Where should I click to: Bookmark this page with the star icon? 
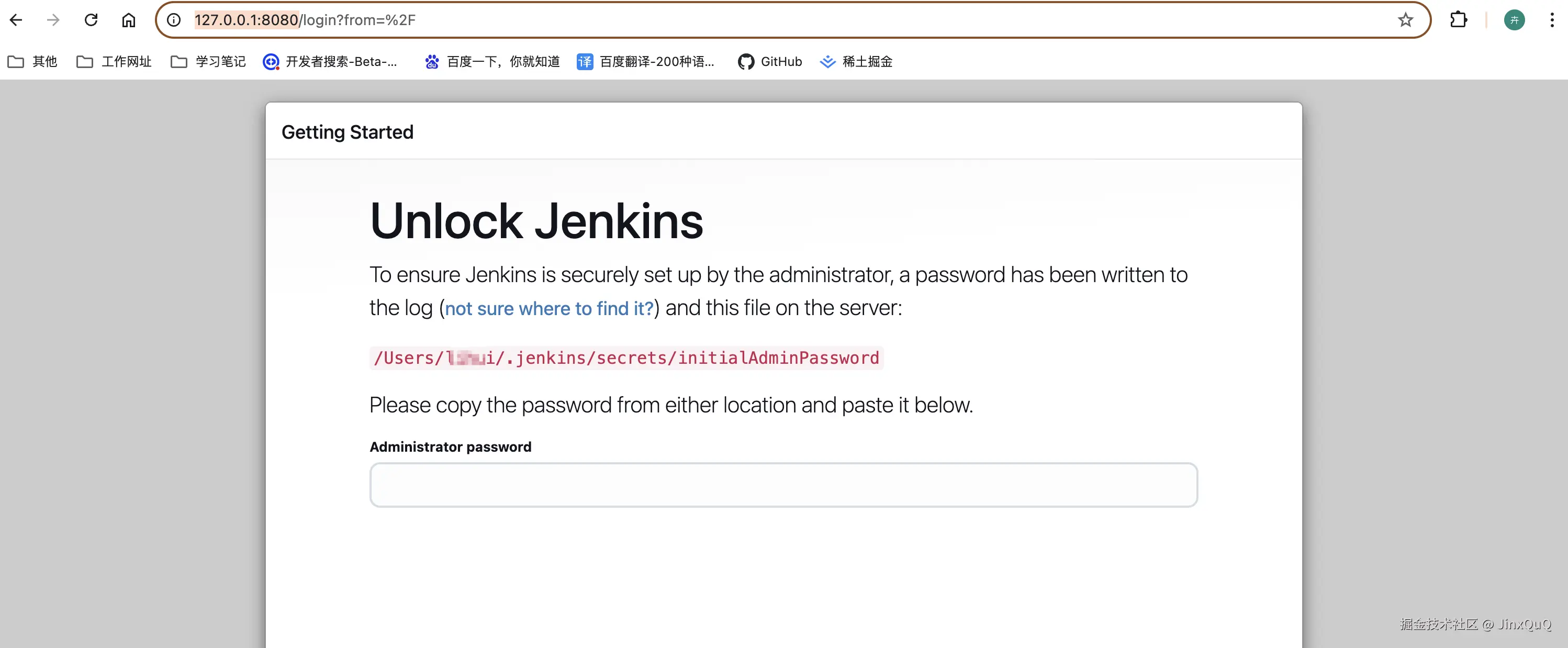1405,19
